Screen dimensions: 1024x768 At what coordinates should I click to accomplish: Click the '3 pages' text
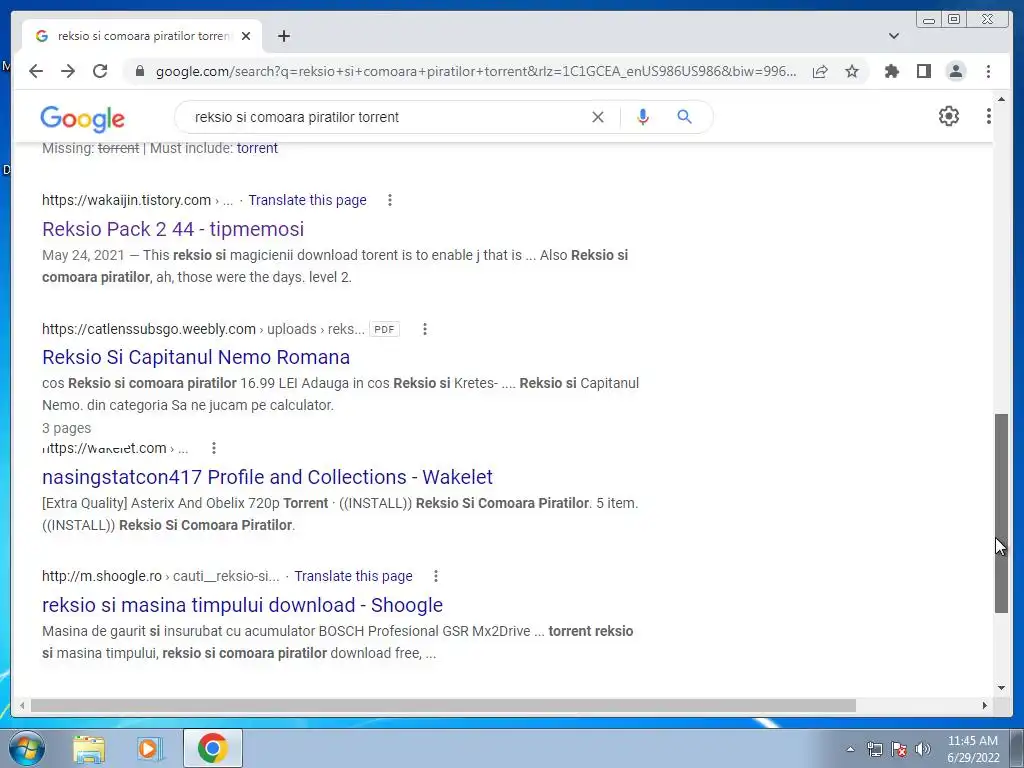pyautogui.click(x=67, y=428)
